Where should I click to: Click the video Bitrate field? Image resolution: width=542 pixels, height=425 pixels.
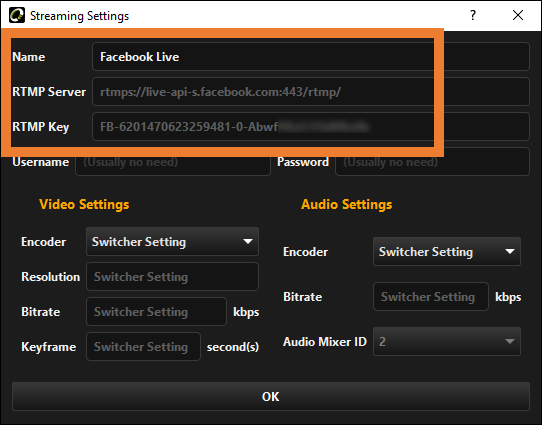[x=156, y=312]
